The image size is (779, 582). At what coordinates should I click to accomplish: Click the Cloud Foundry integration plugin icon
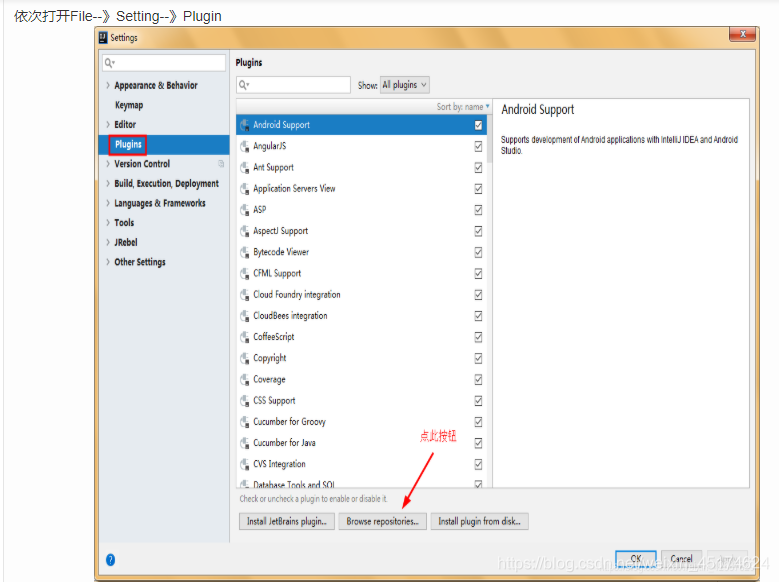pyautogui.click(x=245, y=295)
